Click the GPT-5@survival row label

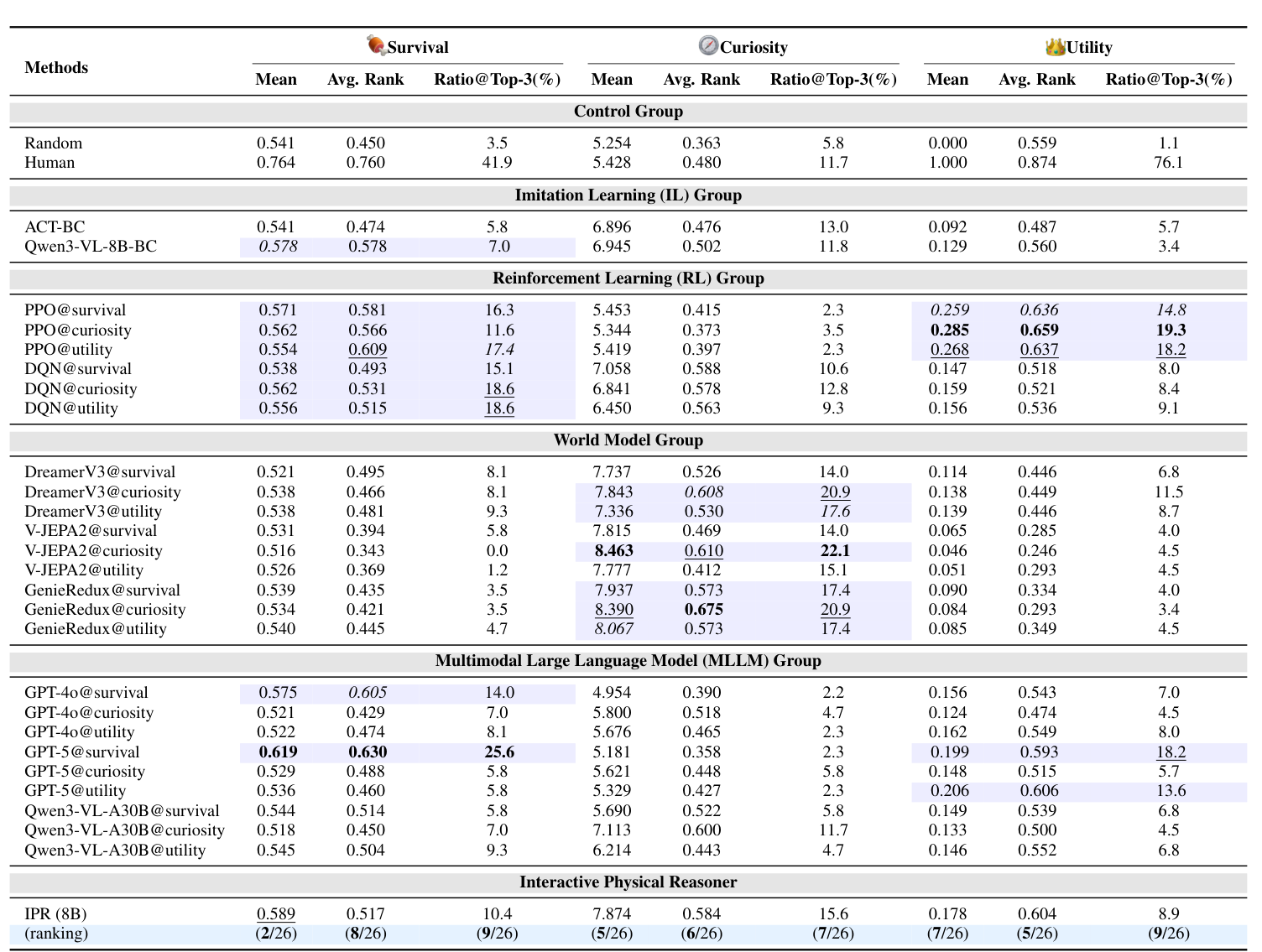82,752
